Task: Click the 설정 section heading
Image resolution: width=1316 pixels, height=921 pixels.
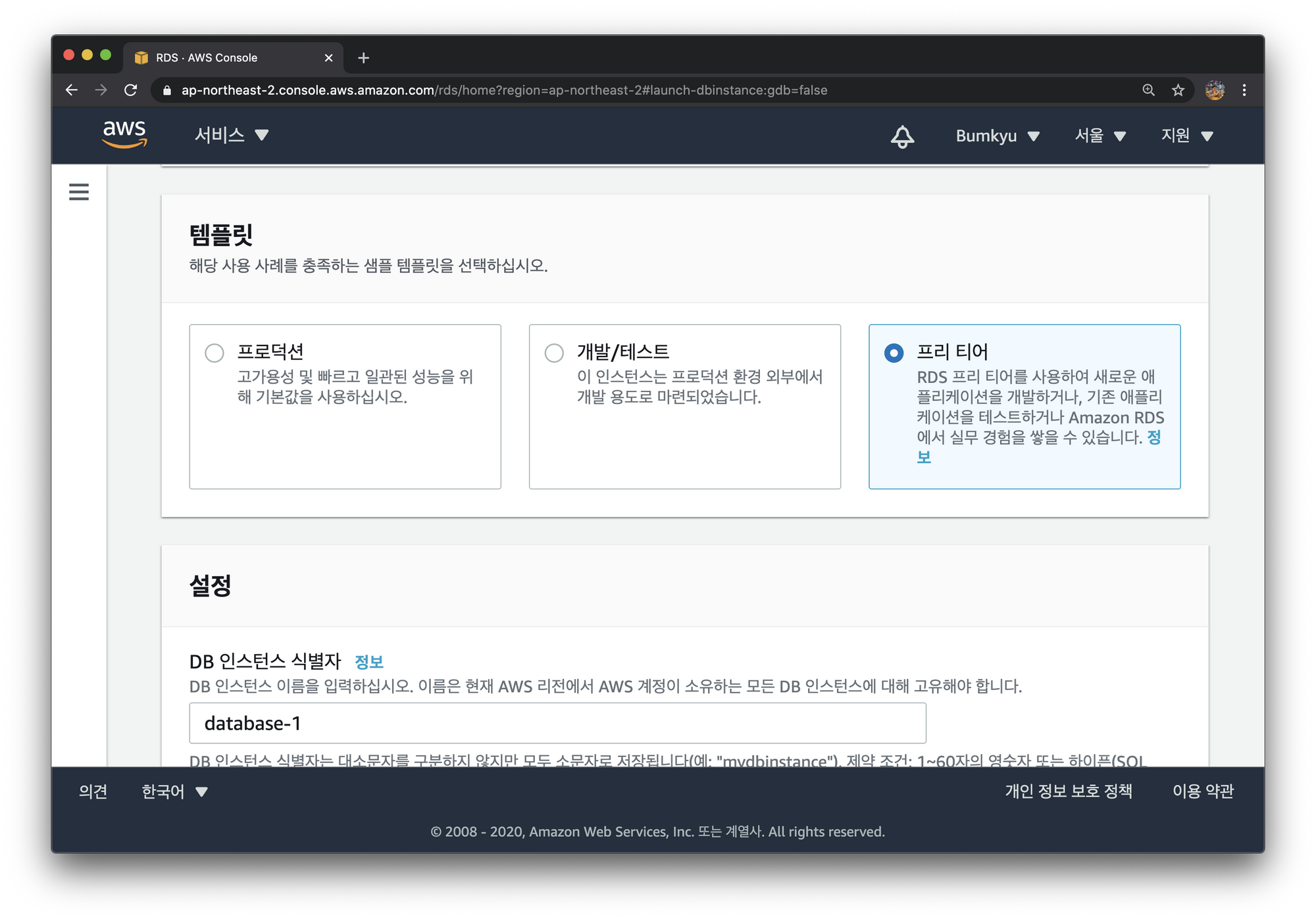Action: click(x=210, y=585)
